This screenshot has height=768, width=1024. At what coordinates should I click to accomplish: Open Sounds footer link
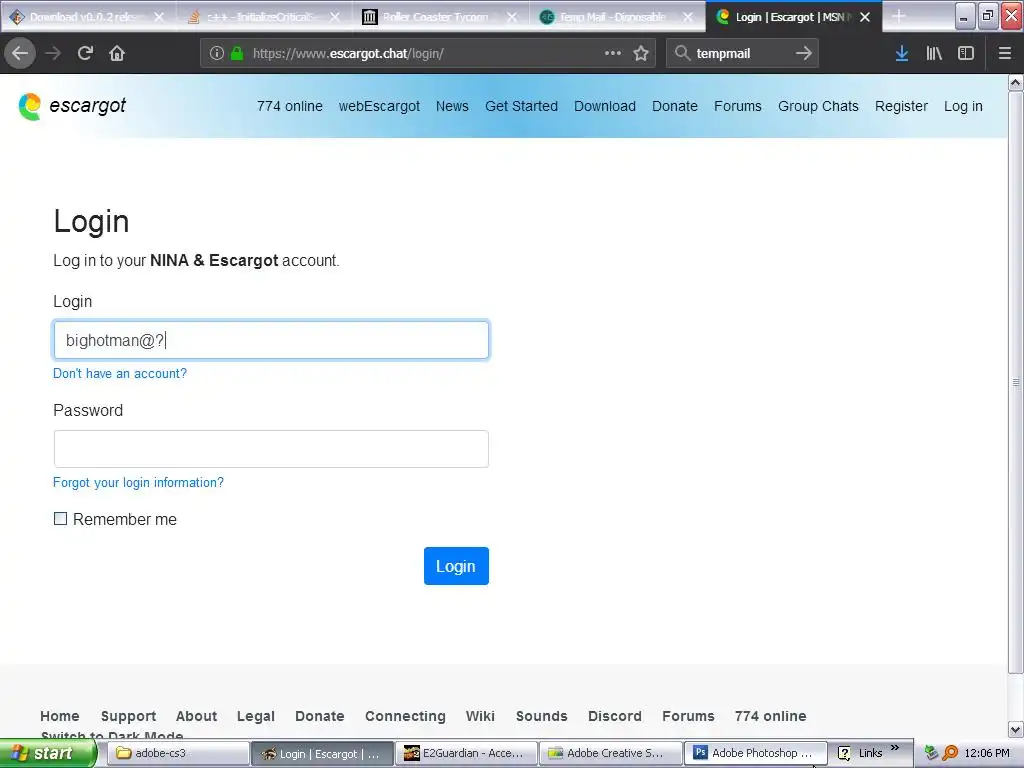[541, 716]
